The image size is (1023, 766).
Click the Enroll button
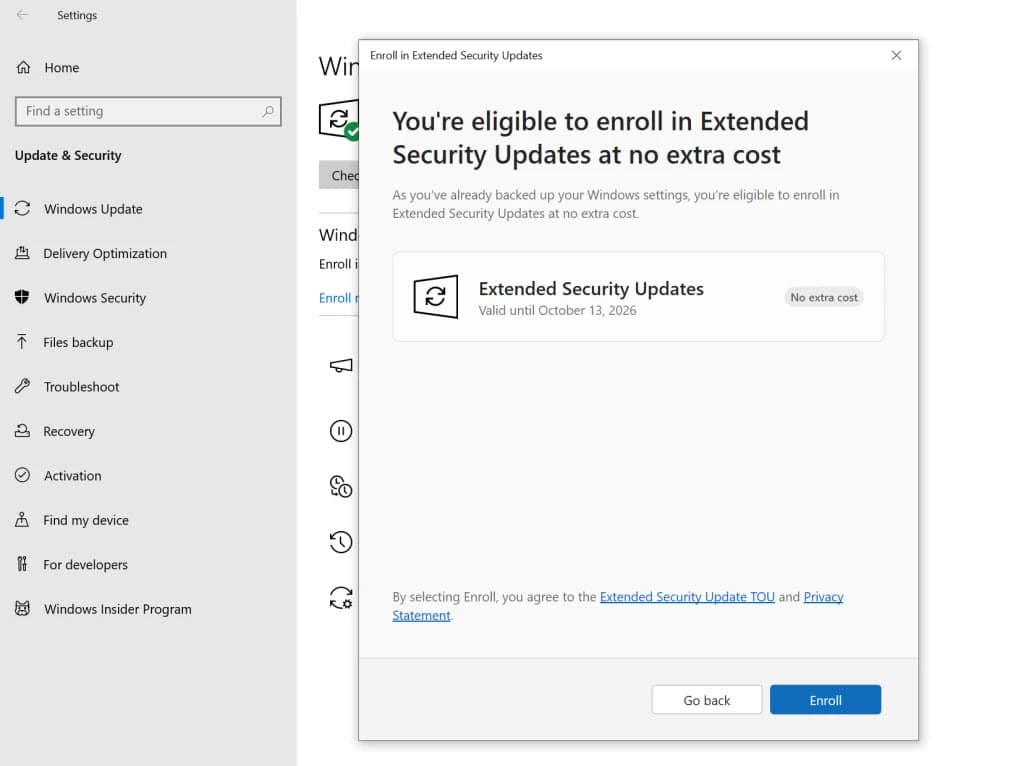coord(825,700)
